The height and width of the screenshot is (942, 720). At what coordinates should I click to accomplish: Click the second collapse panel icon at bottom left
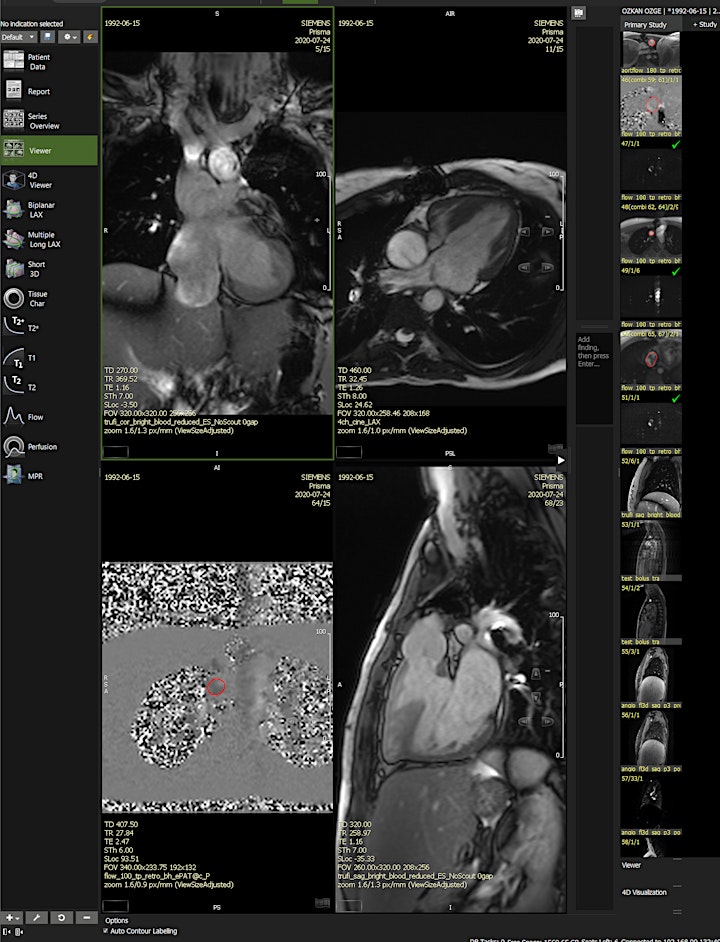19,932
